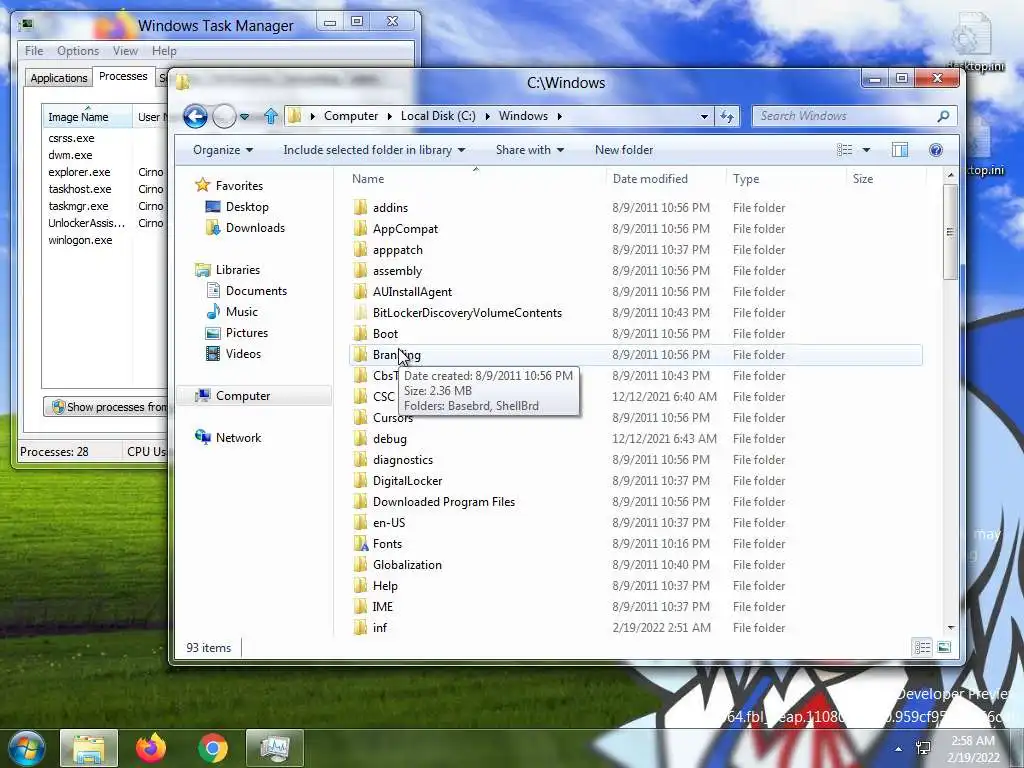1024x768 pixels.
Task: Select the Fonts folder icon
Action: [x=360, y=543]
